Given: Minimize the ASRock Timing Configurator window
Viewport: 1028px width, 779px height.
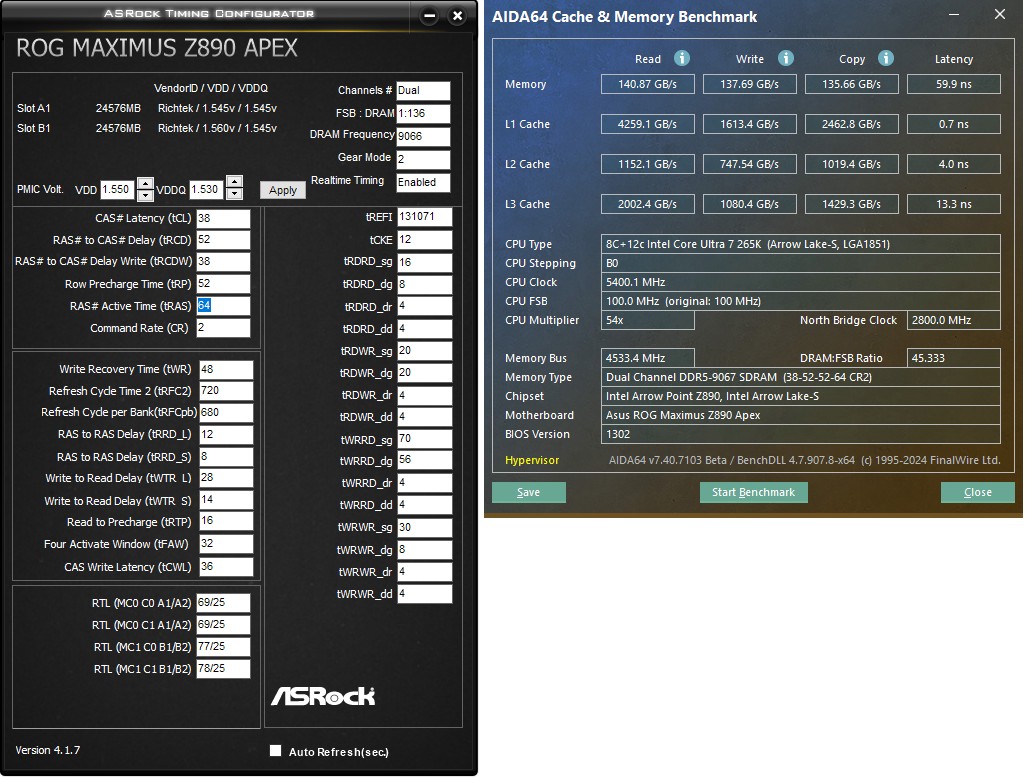Looking at the screenshot, I should (x=429, y=16).
